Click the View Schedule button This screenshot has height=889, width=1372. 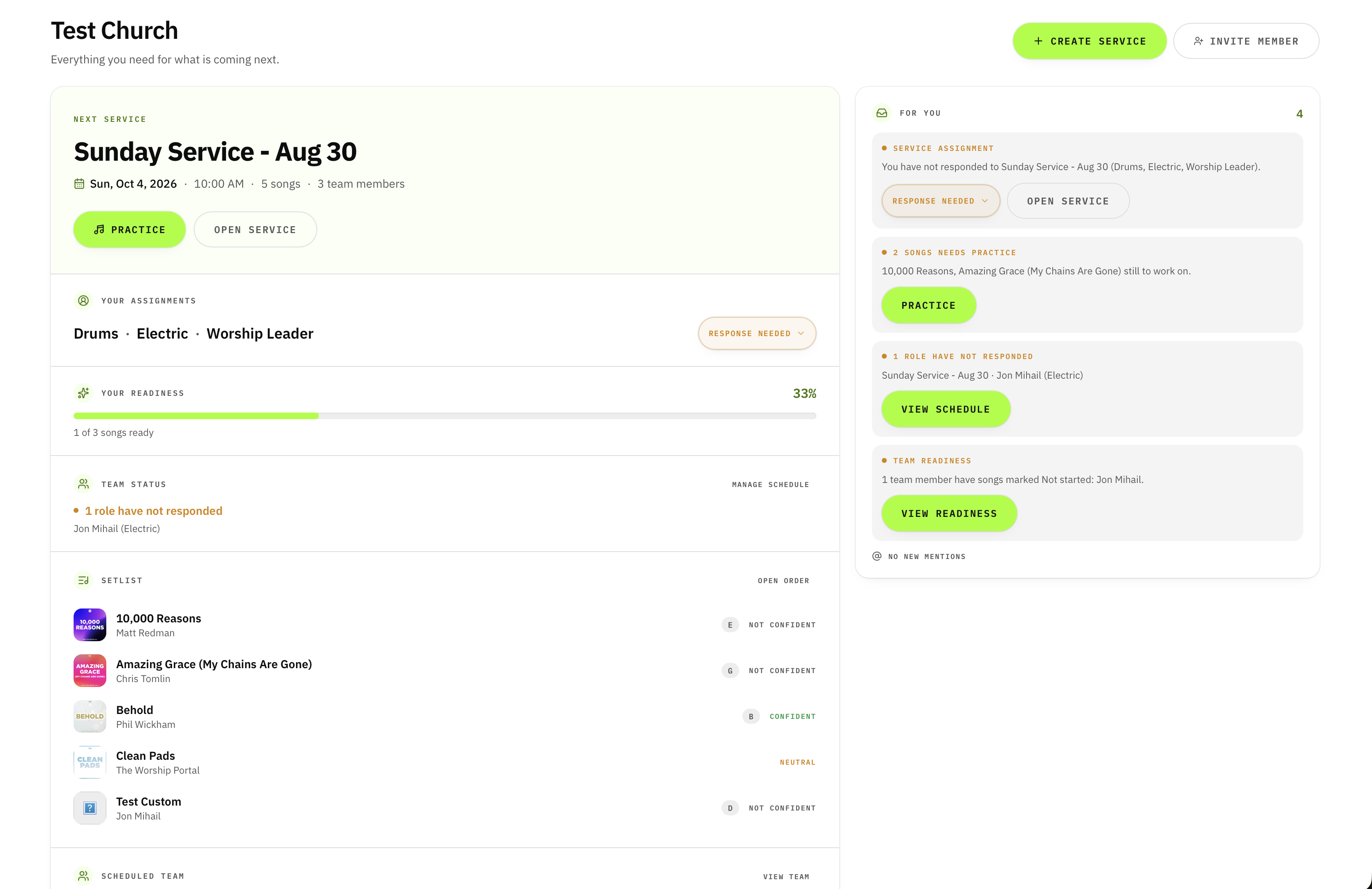click(946, 409)
